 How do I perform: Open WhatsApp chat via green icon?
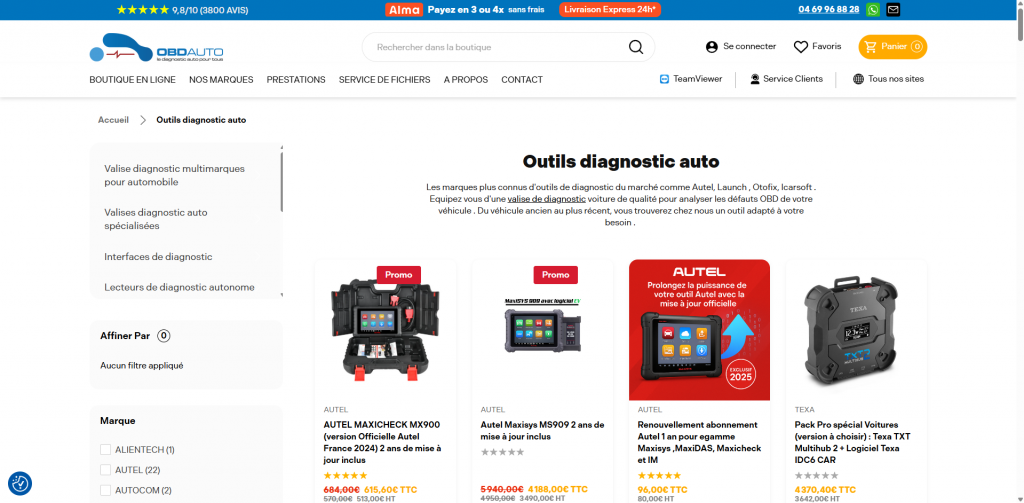872,9
